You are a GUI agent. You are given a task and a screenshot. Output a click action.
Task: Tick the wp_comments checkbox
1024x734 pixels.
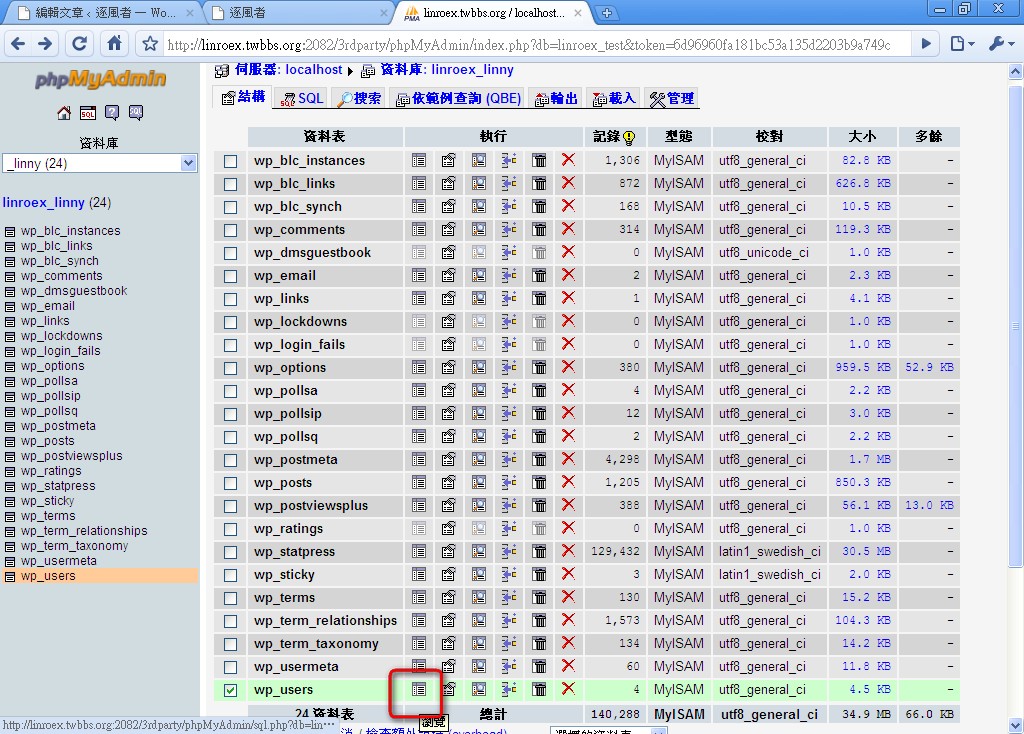231,230
